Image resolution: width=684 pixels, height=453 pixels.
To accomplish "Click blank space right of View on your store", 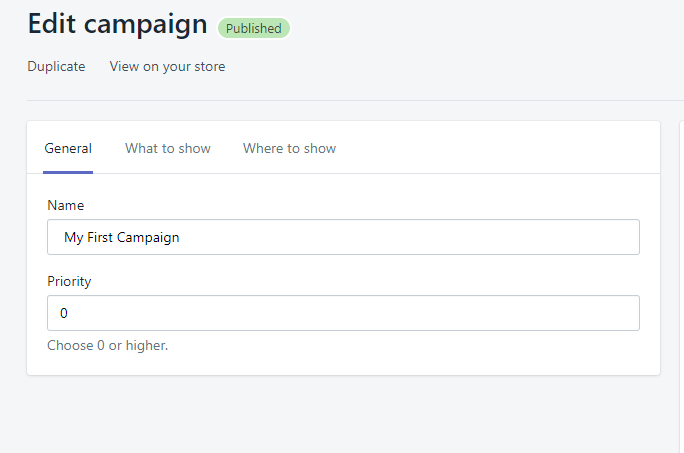I will (x=450, y=67).
